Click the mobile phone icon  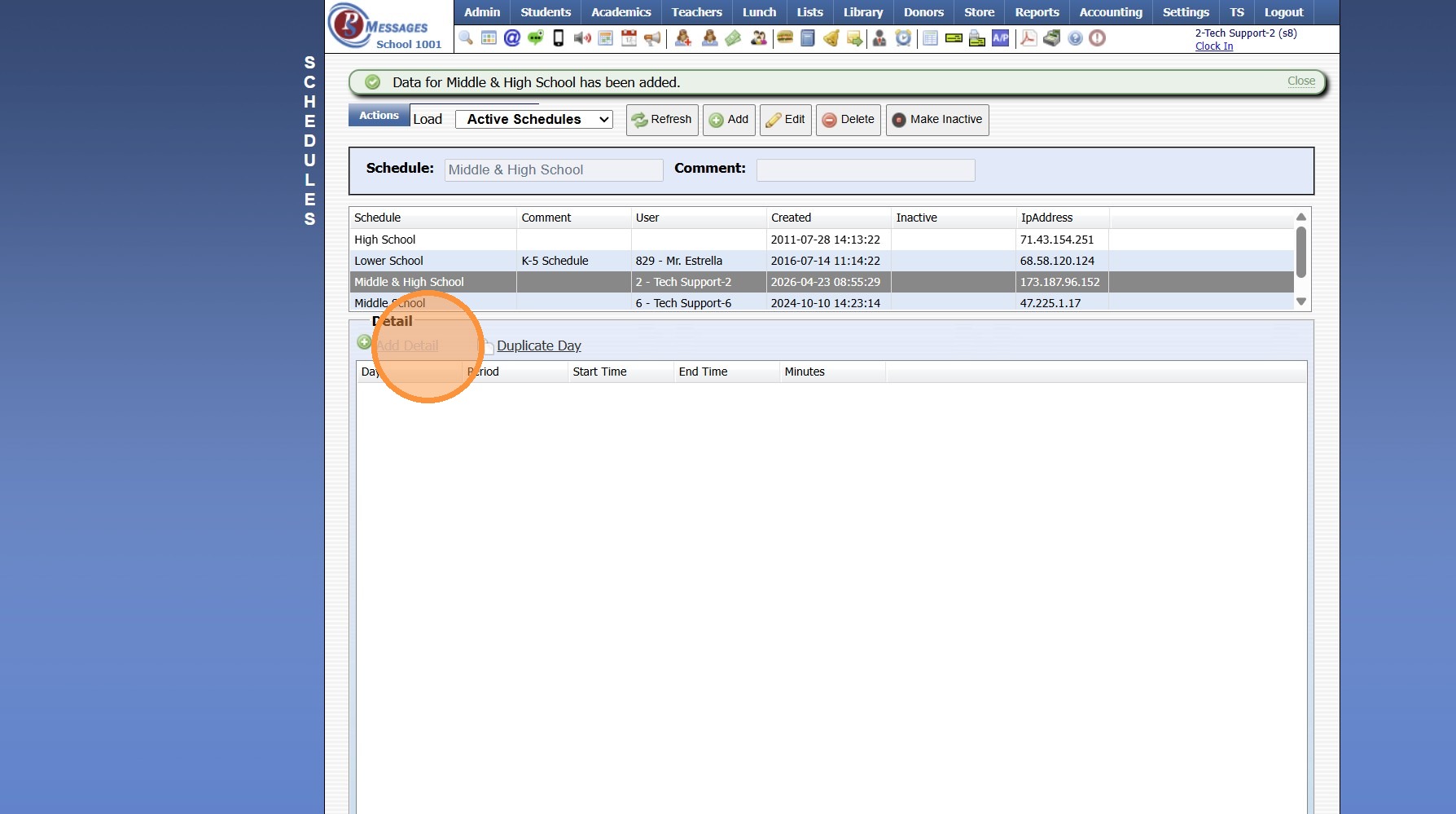pos(559,38)
